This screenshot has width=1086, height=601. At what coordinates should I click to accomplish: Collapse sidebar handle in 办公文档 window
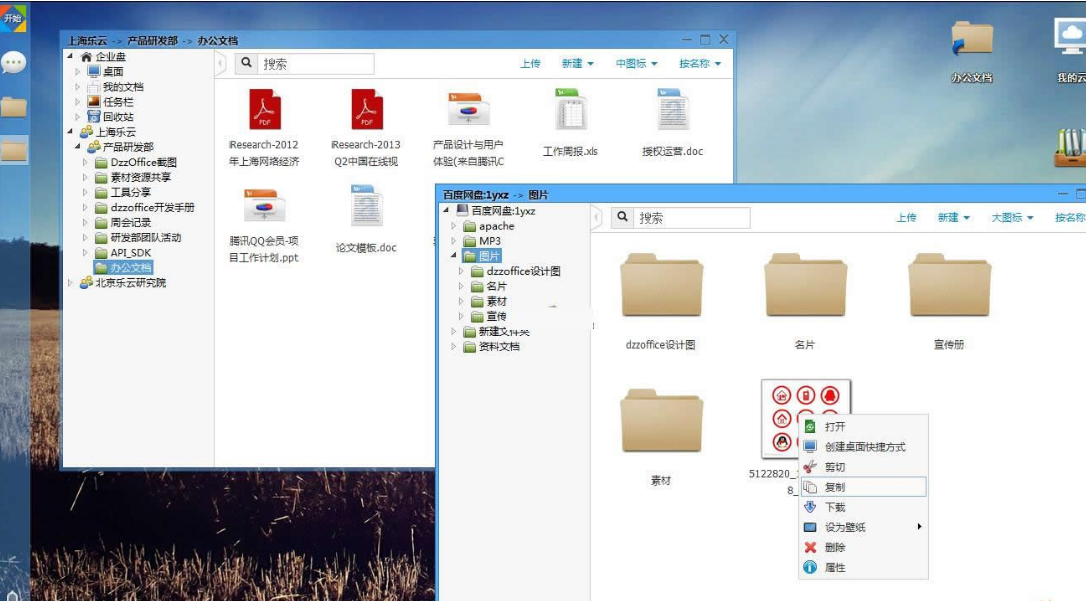click(x=220, y=64)
